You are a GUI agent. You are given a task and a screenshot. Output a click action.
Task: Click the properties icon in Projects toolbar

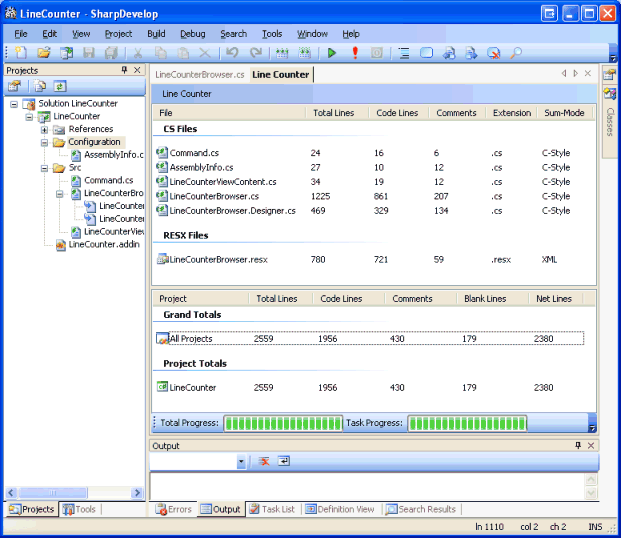pos(15,87)
